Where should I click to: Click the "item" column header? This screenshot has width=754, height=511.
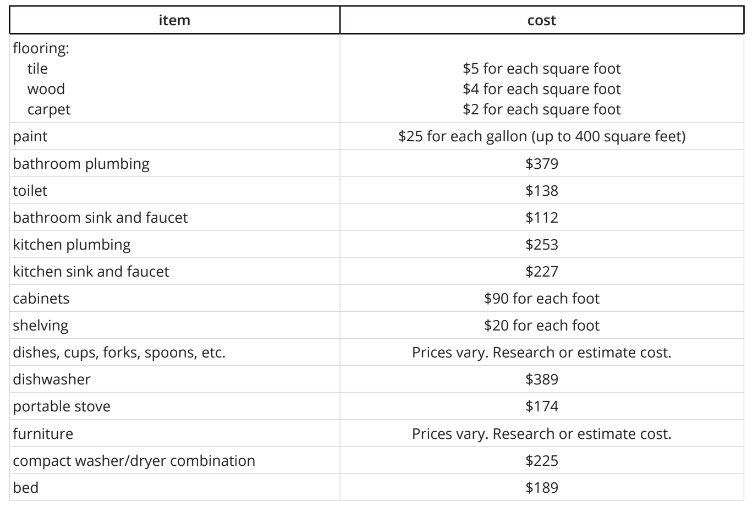tap(174, 20)
